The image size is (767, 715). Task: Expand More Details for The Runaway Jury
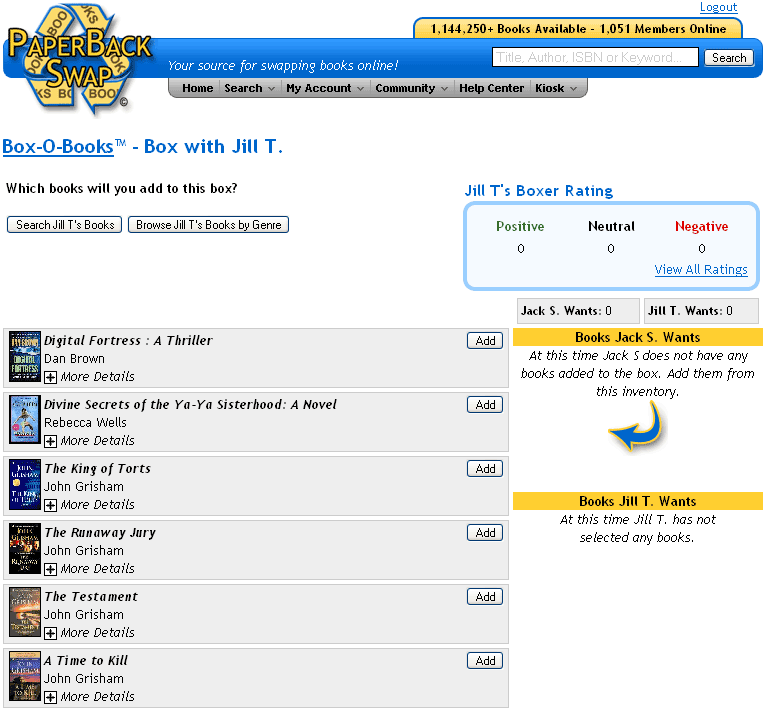90,569
